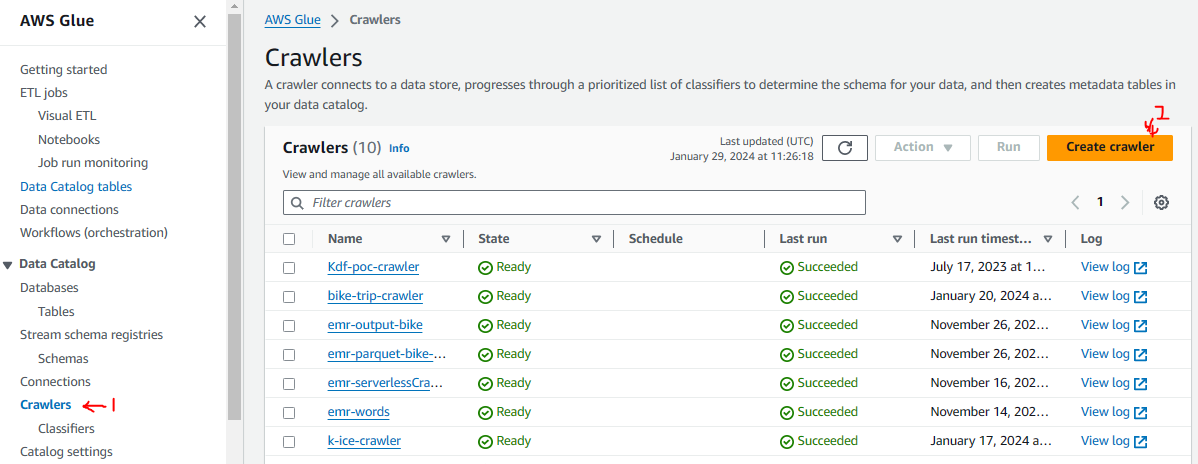The height and width of the screenshot is (464, 1198).
Task: Sort by State column arrow
Action: (x=597, y=239)
